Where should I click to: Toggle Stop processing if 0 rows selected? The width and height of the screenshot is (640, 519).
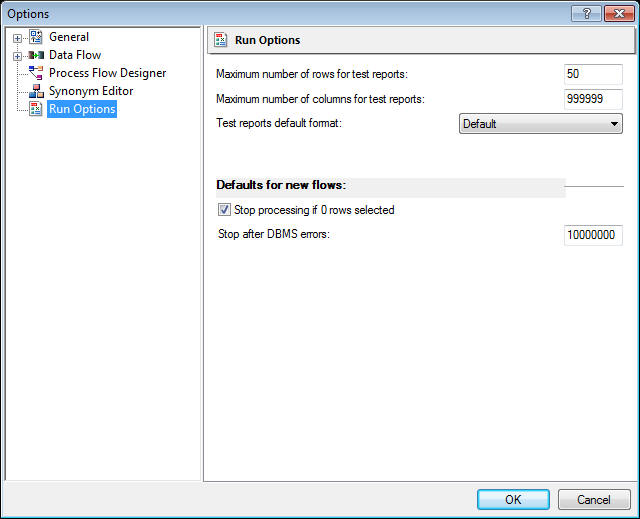click(224, 210)
